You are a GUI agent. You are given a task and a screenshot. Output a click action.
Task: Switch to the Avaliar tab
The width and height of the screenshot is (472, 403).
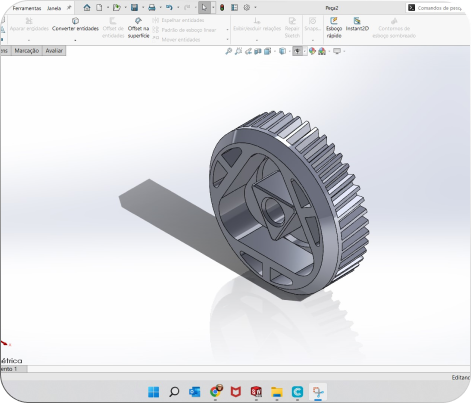click(54, 51)
